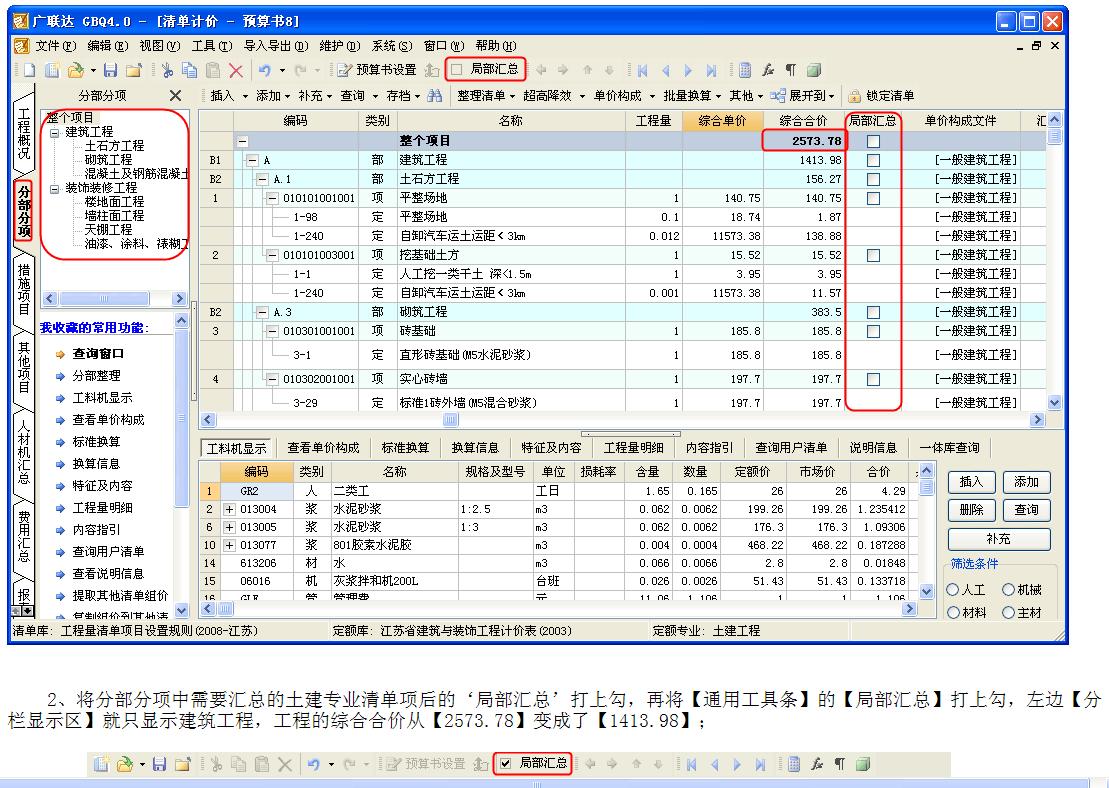Click the paragraph mark icon
The width and height of the screenshot is (1109, 788).
791,70
